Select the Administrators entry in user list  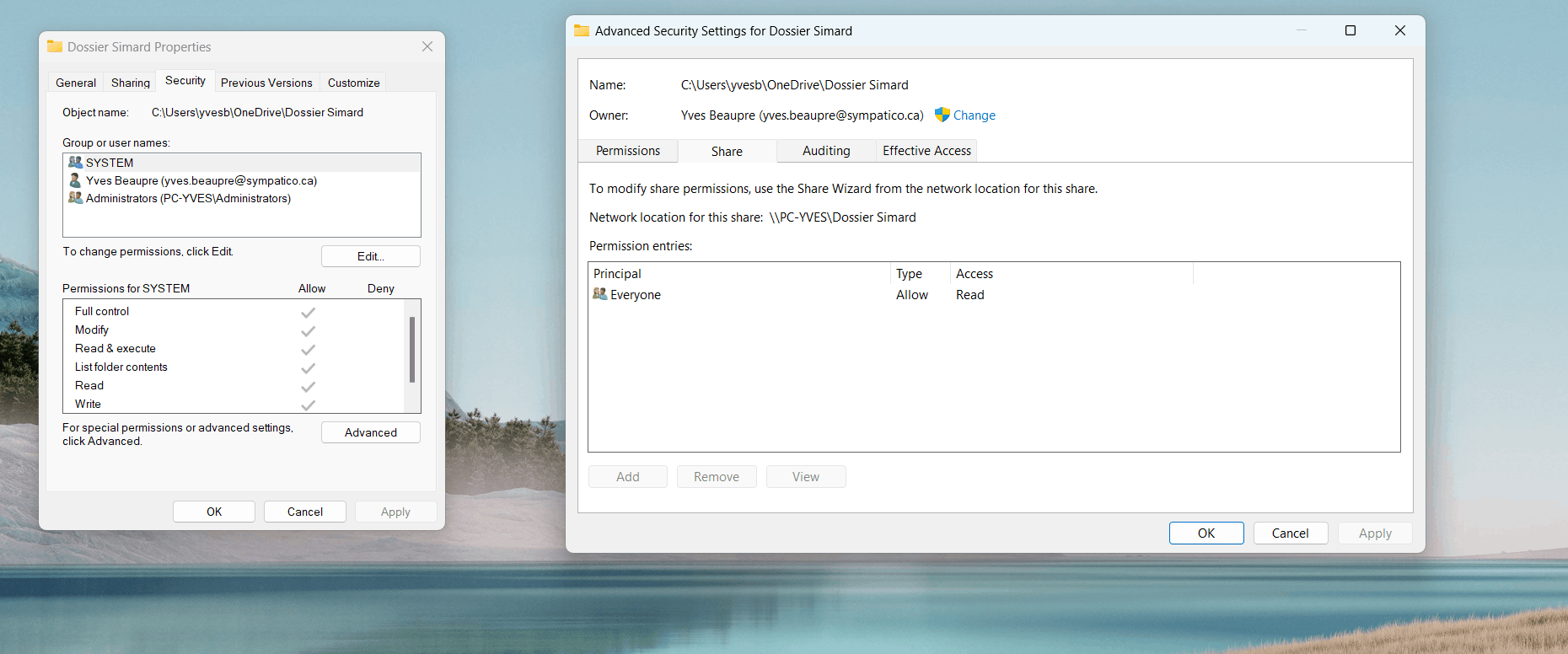(242, 198)
